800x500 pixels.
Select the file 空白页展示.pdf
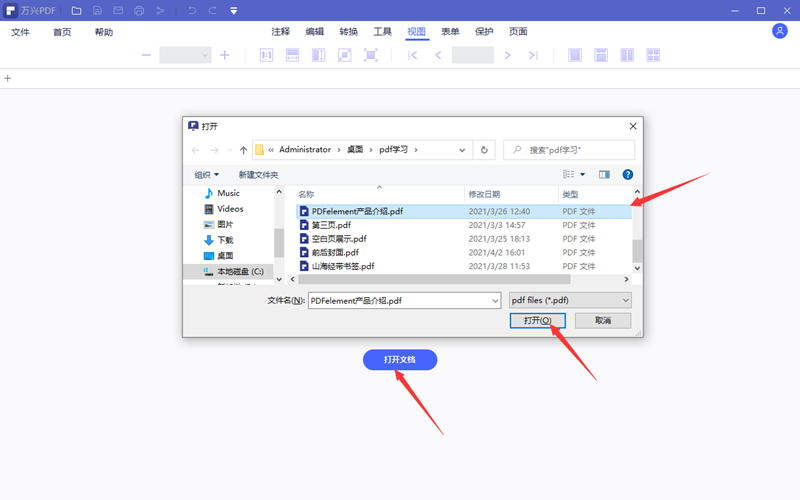(x=339, y=239)
